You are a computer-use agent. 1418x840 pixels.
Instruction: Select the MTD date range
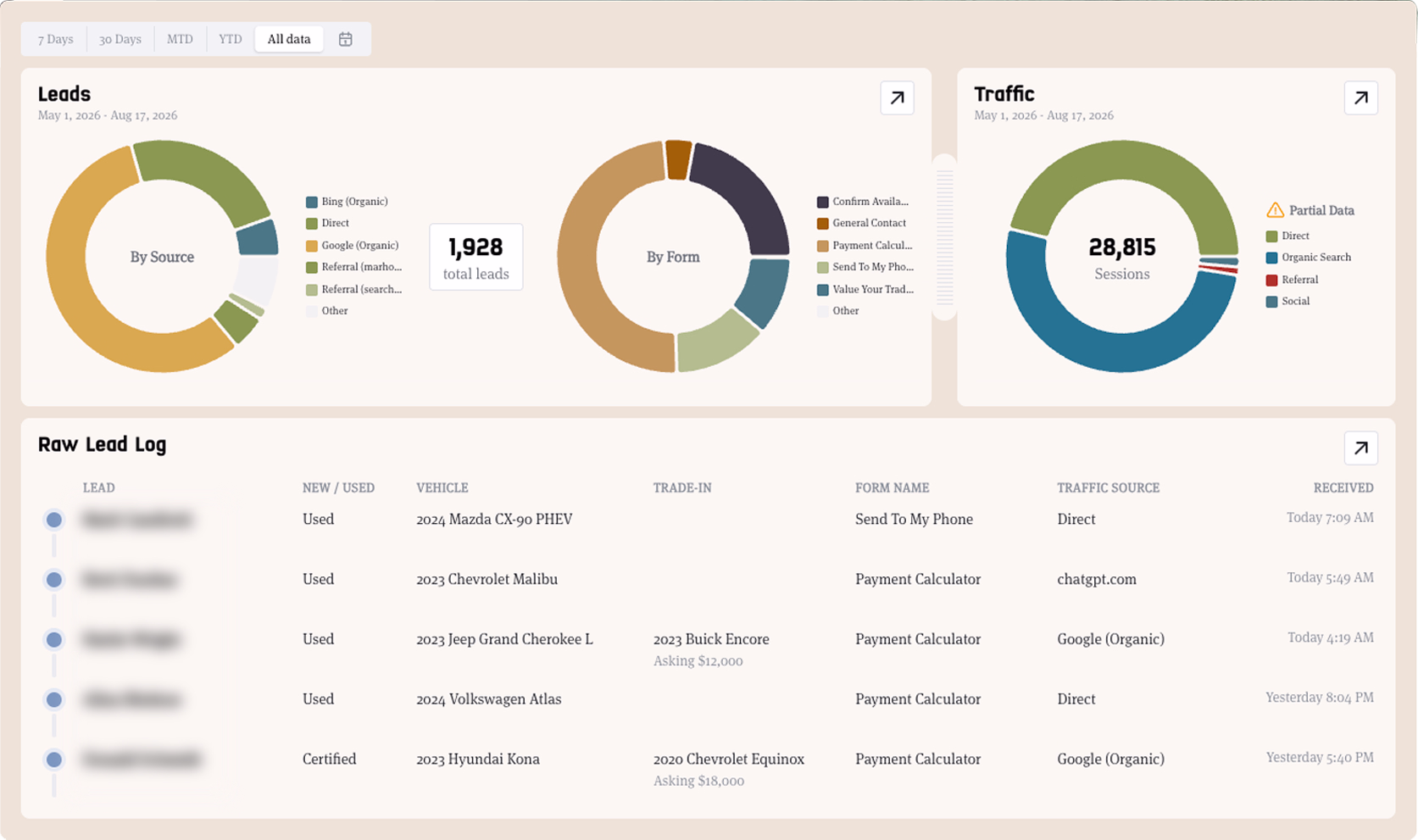(180, 39)
